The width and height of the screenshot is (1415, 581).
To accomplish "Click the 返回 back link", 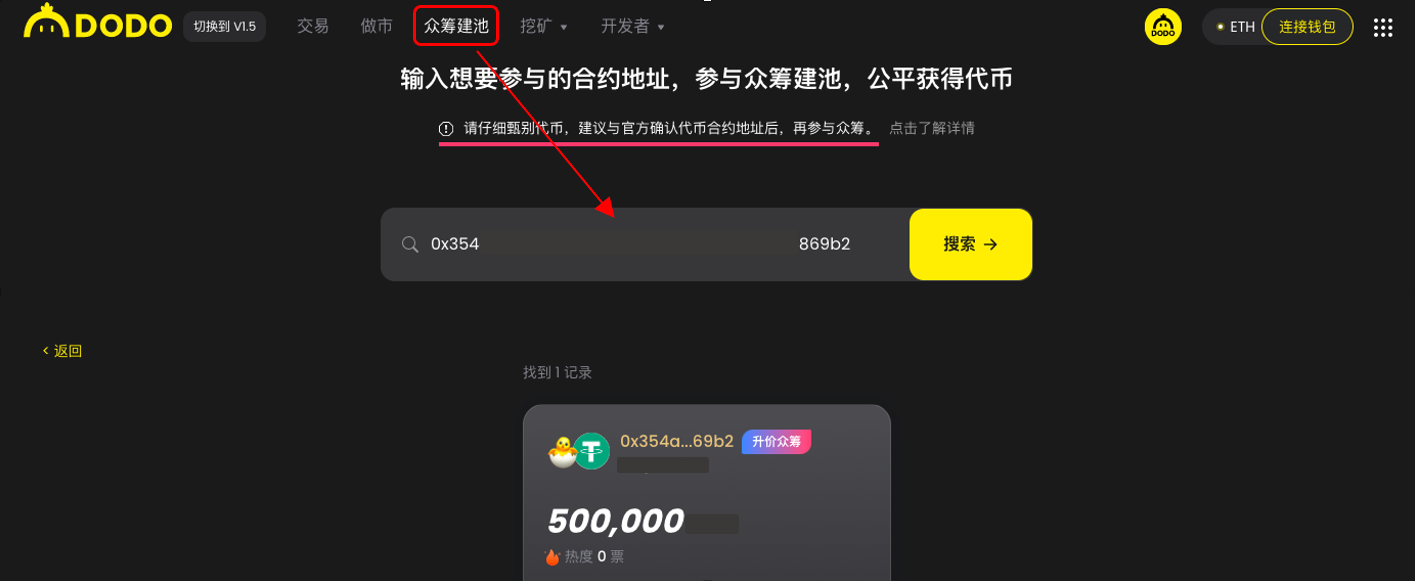I will tap(62, 351).
